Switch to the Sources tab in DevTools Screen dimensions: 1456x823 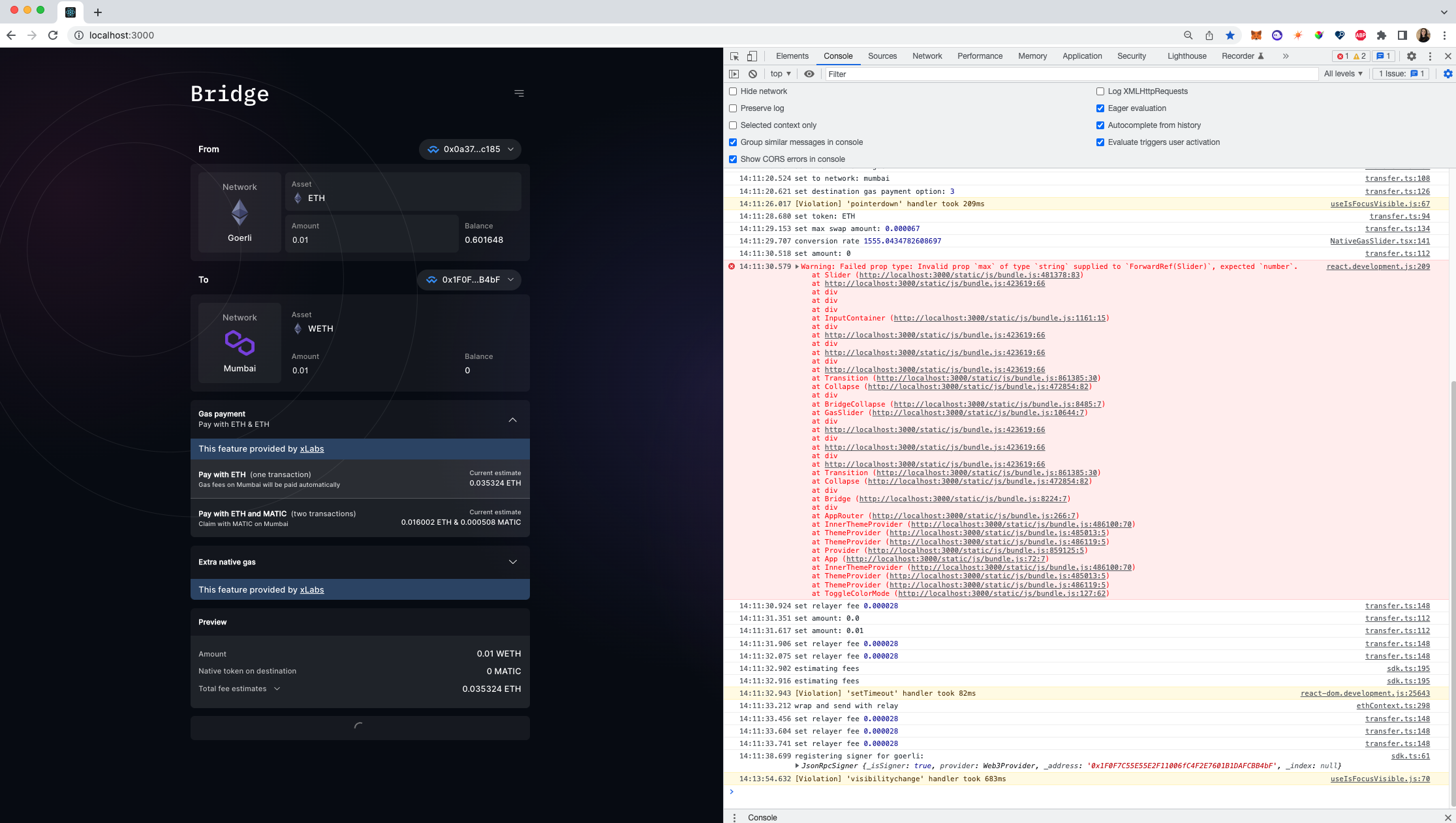[882, 56]
